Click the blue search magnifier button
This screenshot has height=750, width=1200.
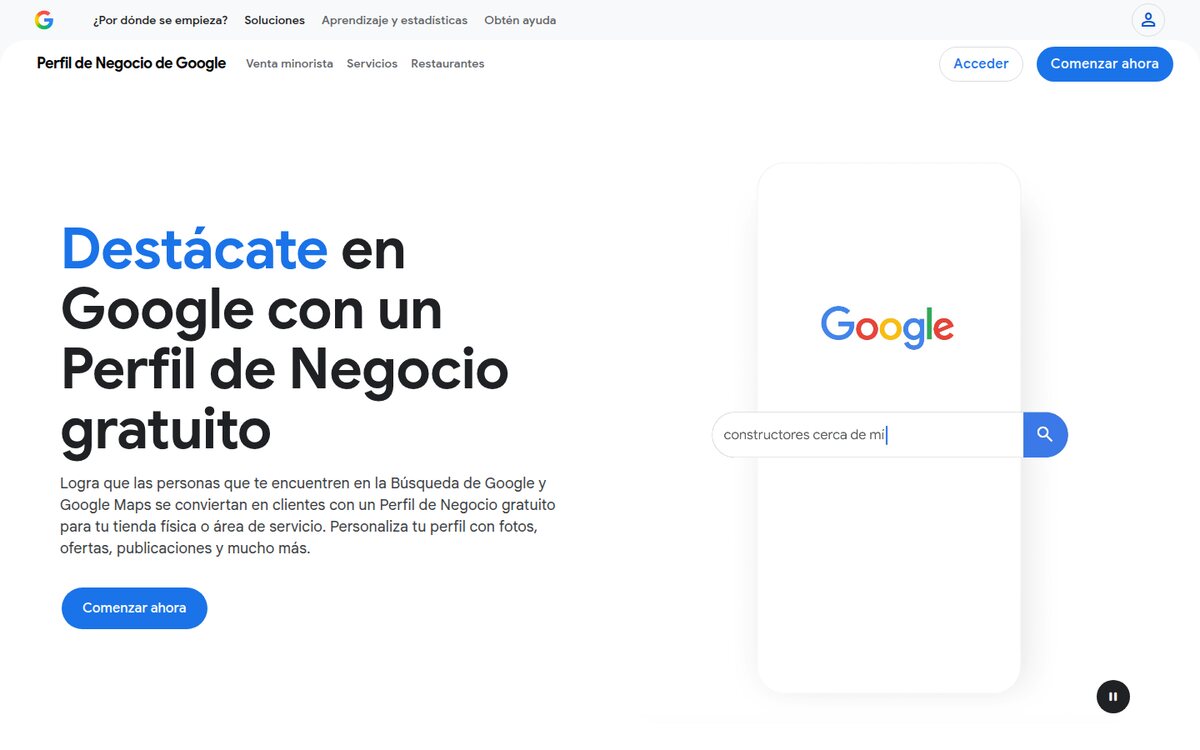[1045, 435]
